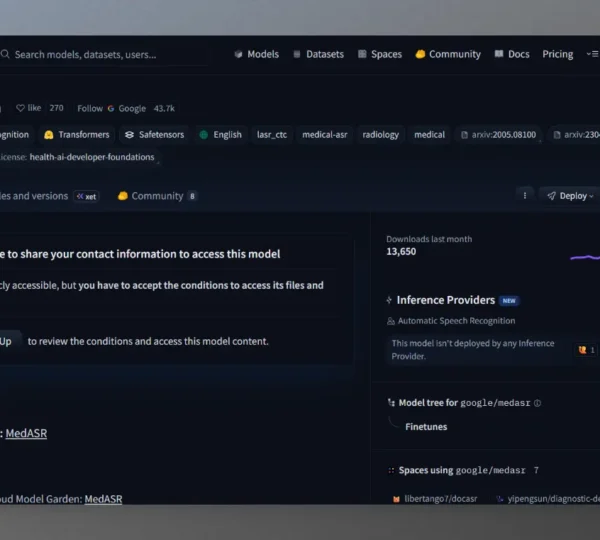Click the three-dot more options icon

(x=525, y=196)
